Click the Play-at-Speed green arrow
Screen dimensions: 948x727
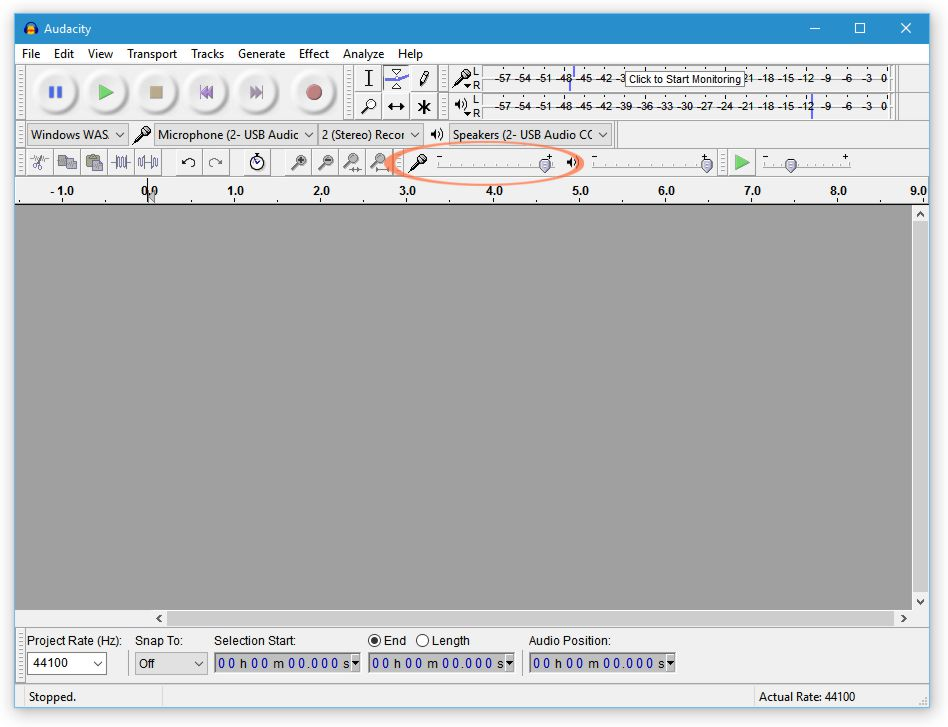tap(741, 162)
